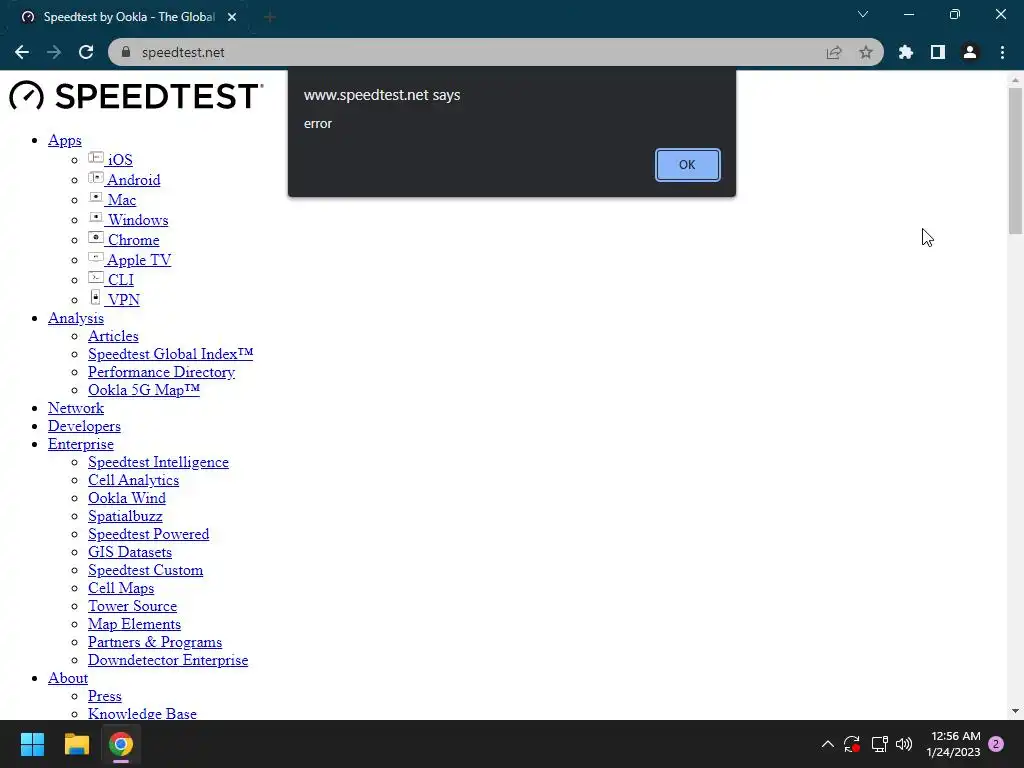Open Spatialbuzz link
Image resolution: width=1024 pixels, height=768 pixels.
125,517
